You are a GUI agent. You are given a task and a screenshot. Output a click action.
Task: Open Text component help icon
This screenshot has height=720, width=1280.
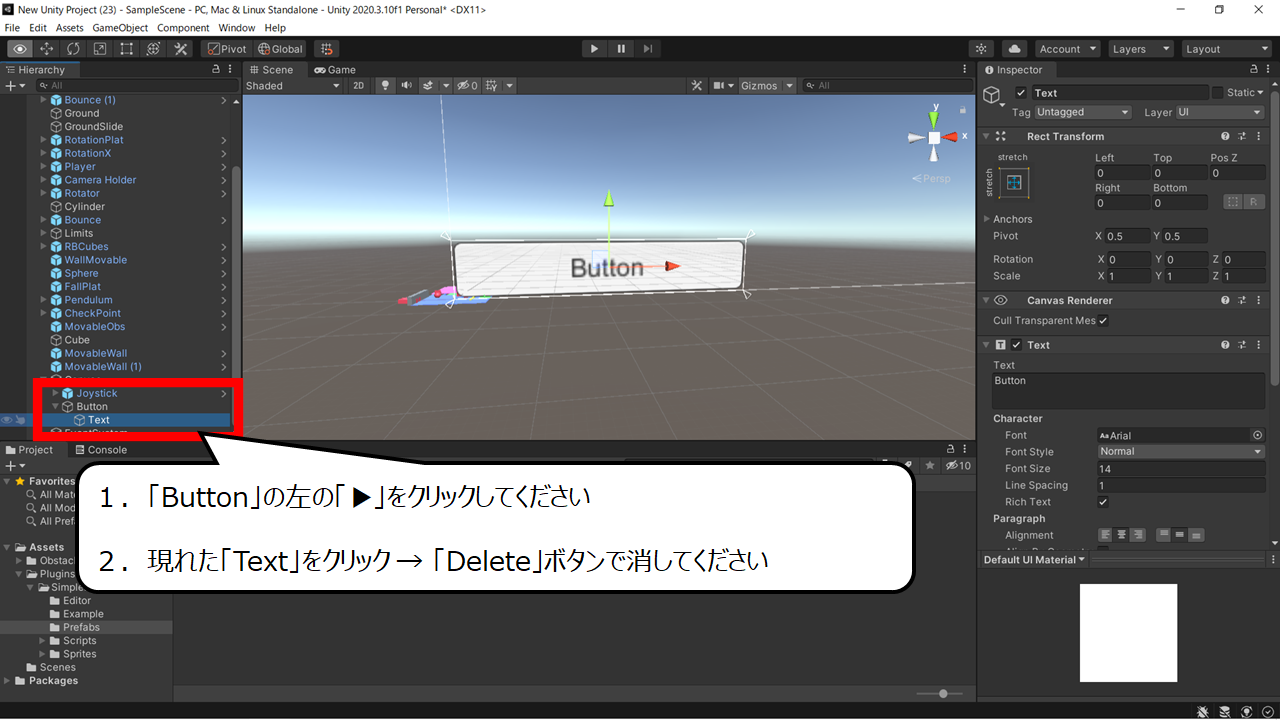tap(1225, 345)
